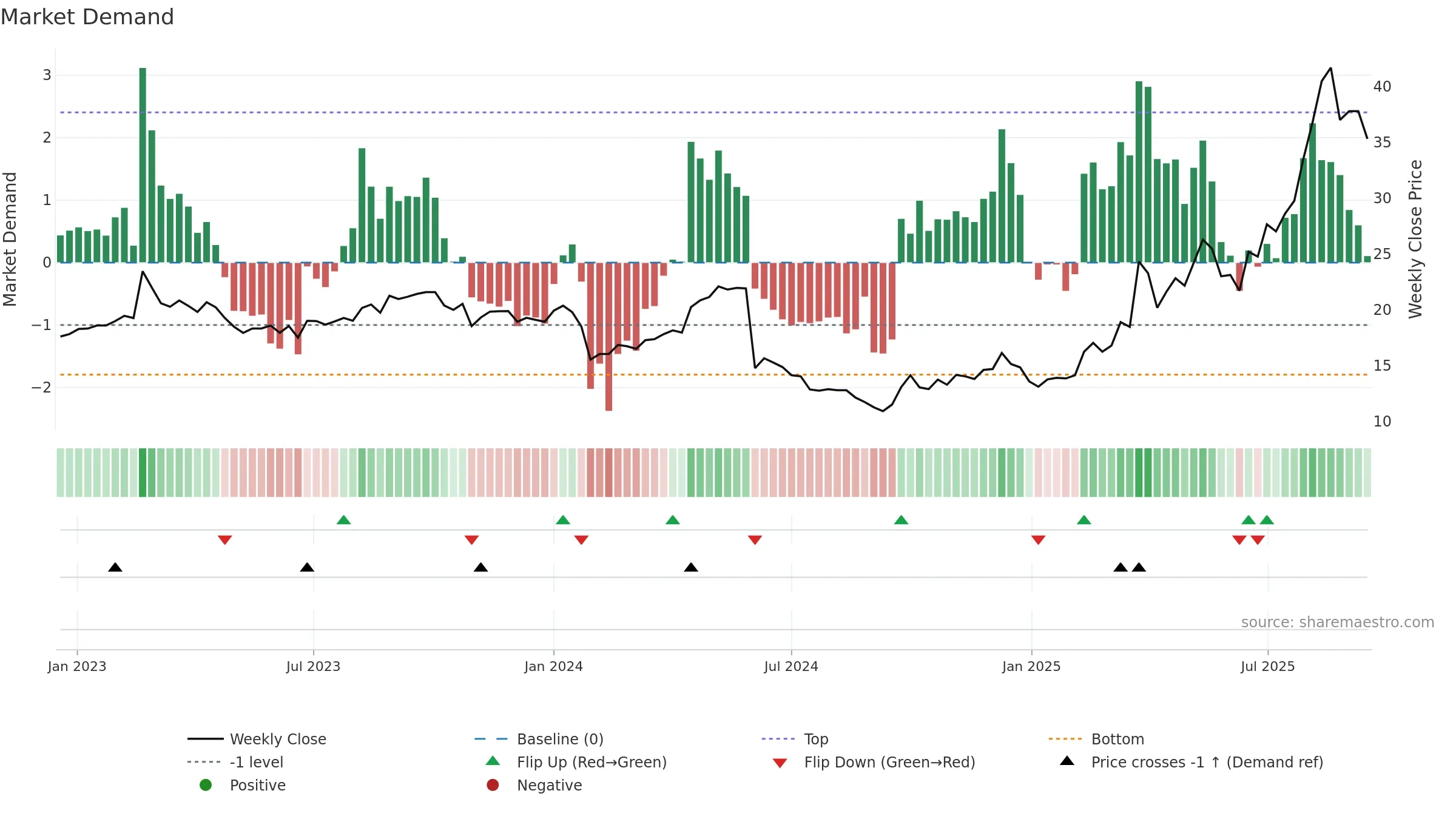Click the first Flip Up marker after Jul 2023
This screenshot has width=1456, height=819.
[x=344, y=520]
